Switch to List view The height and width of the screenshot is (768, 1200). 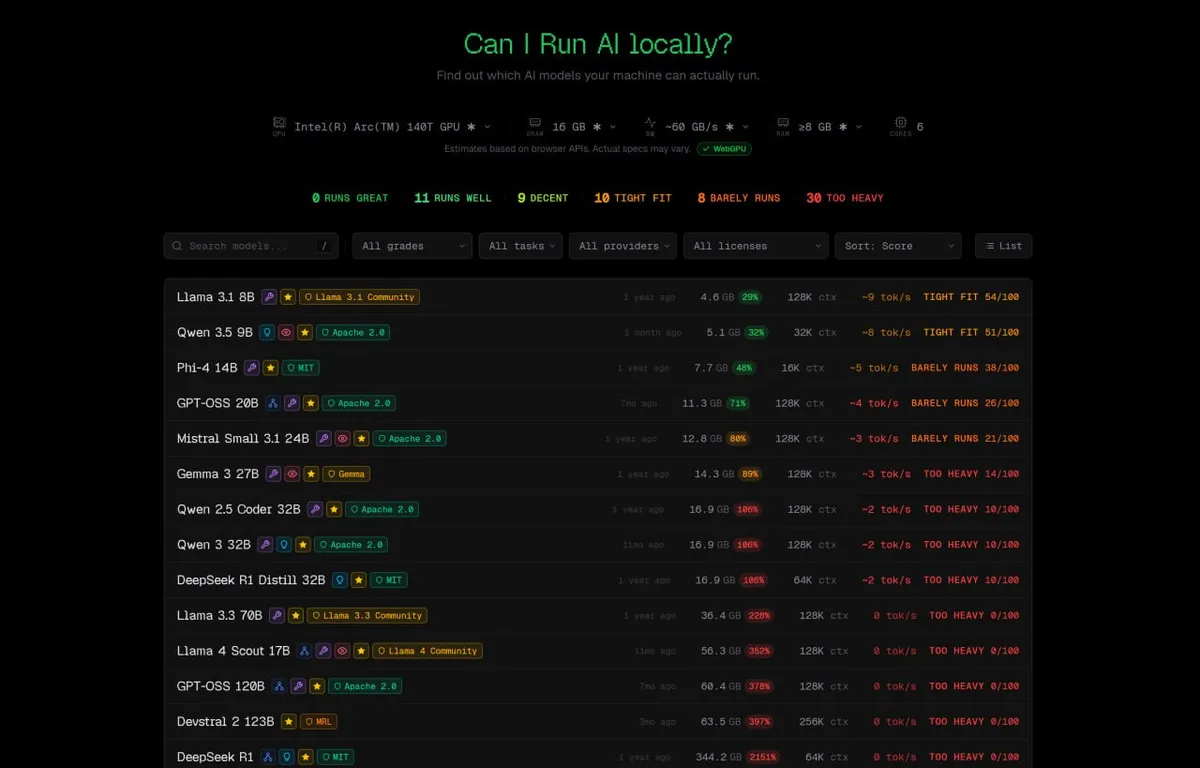click(x=1003, y=245)
